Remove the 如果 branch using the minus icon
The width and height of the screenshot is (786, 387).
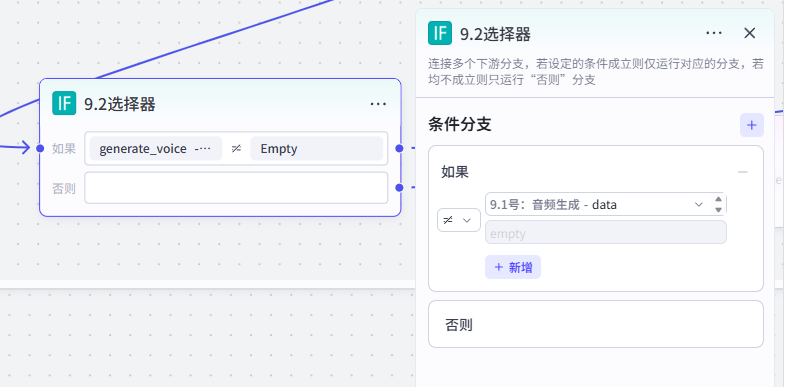pyautogui.click(x=743, y=172)
